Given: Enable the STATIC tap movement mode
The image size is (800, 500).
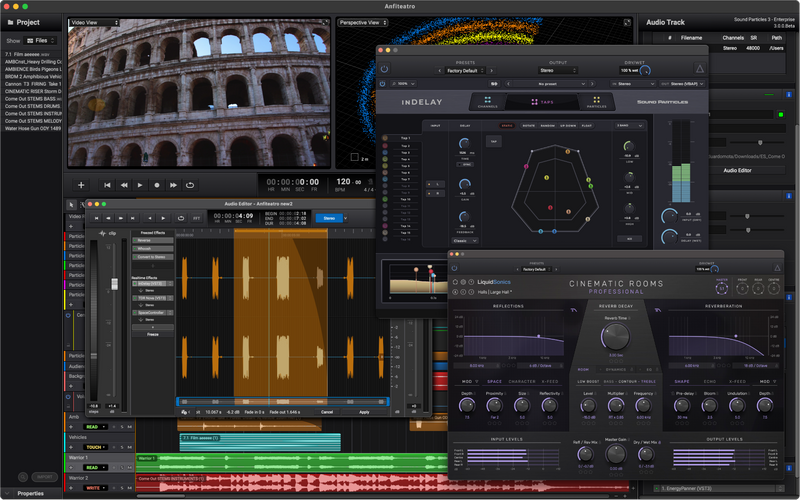Looking at the screenshot, I should [x=507, y=125].
